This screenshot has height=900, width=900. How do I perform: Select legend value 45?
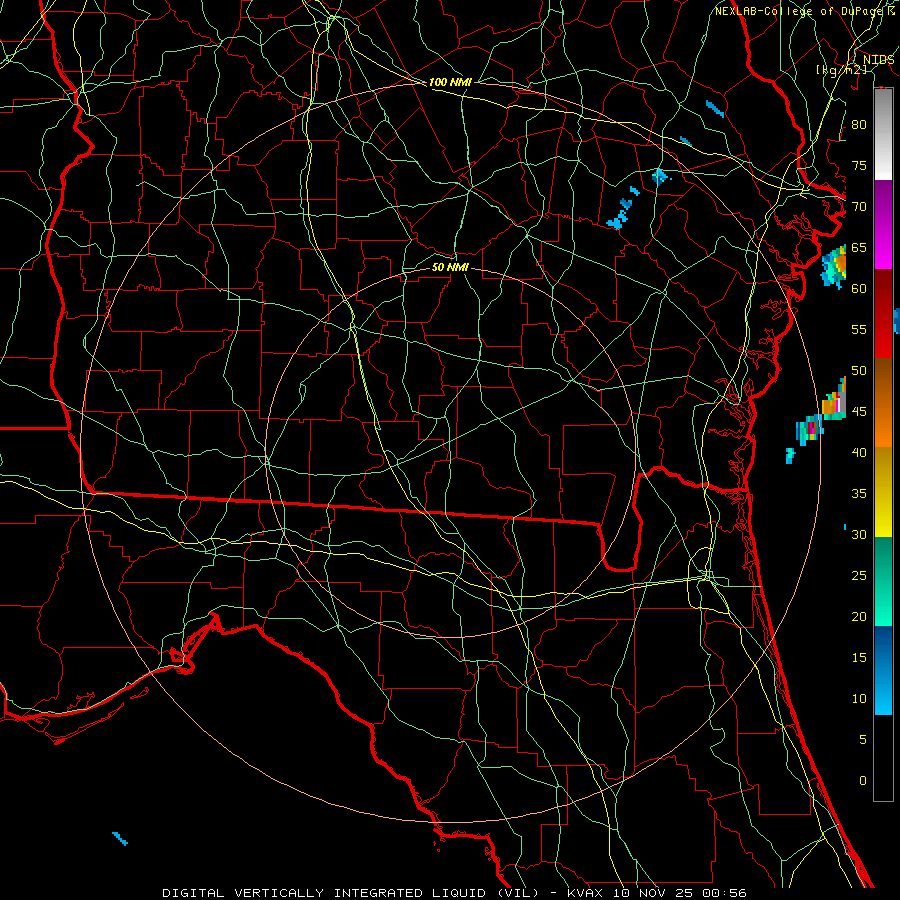point(859,412)
